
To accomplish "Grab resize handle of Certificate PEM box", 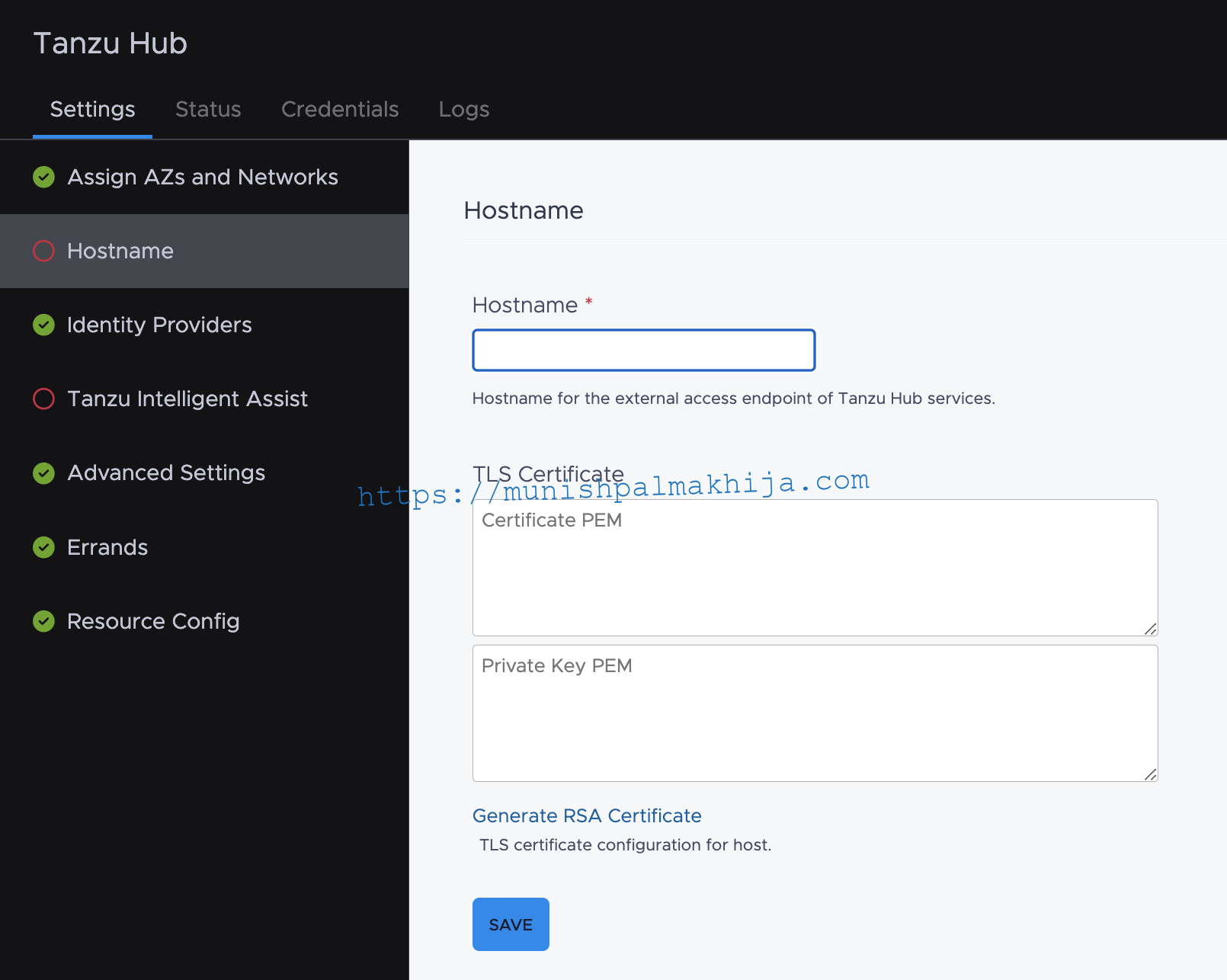I will coord(1151,629).
